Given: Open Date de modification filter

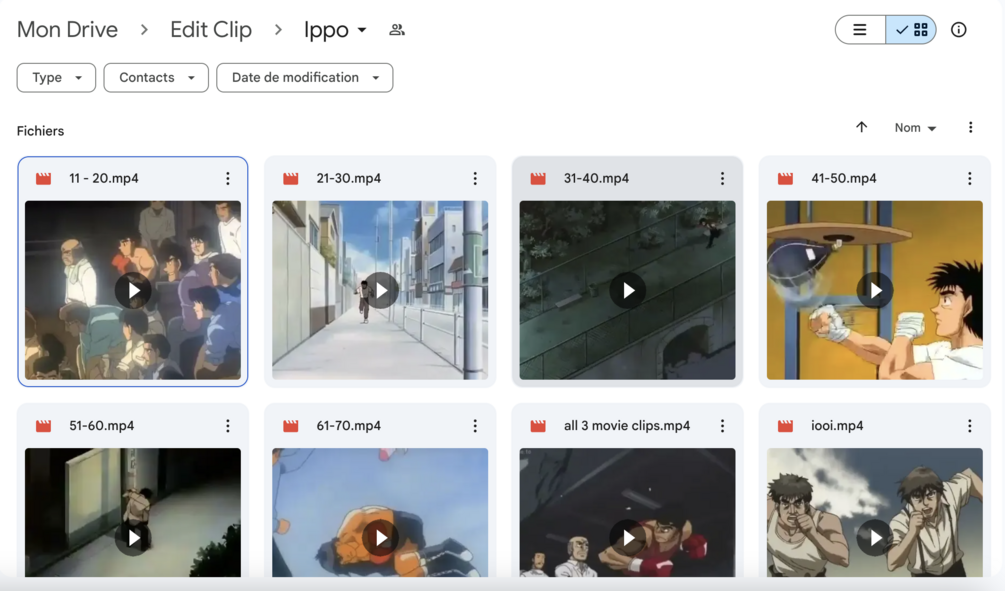Looking at the screenshot, I should (x=305, y=78).
